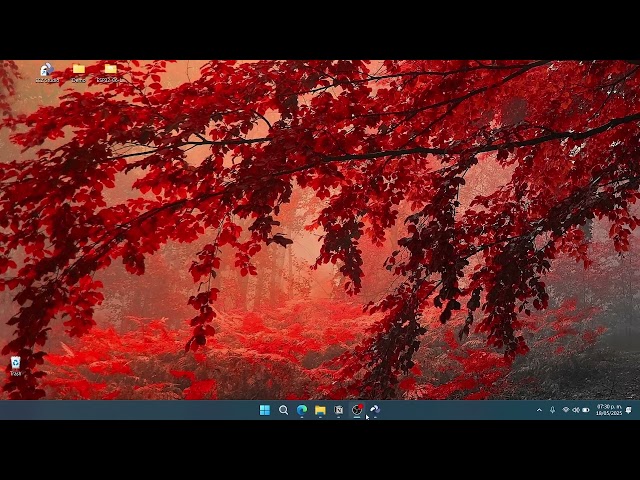Open the Windows Start menu
This screenshot has height=480, width=640.
click(264, 410)
